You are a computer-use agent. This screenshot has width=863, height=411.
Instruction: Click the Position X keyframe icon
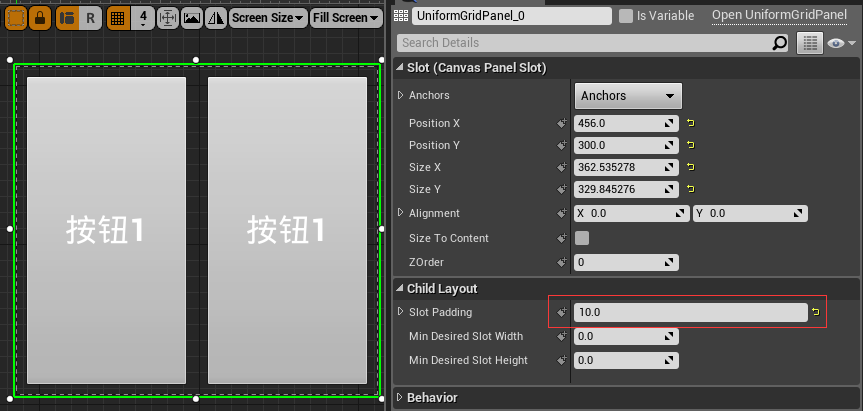point(561,123)
